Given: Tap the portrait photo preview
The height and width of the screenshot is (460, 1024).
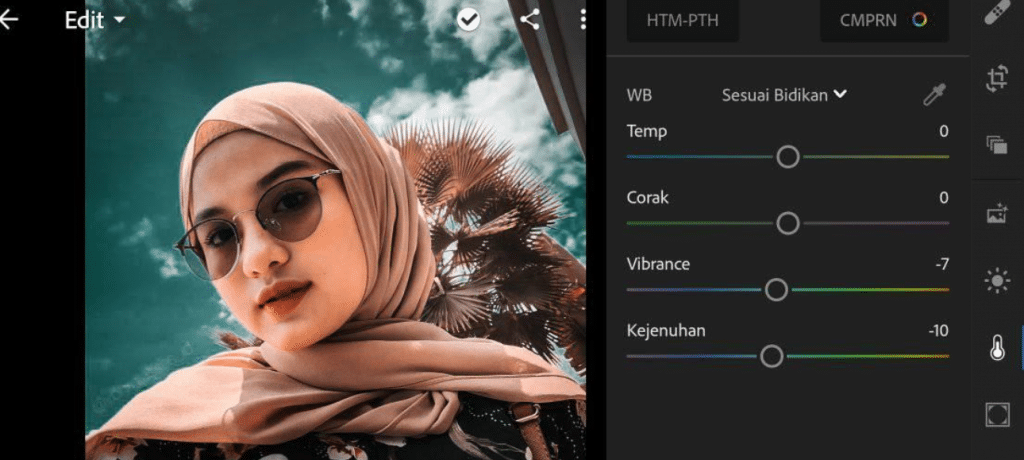Looking at the screenshot, I should 335,240.
